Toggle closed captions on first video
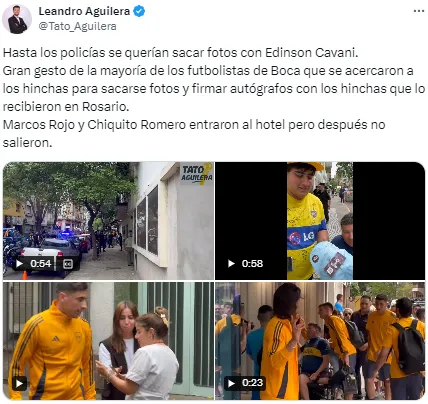This screenshot has width=428, height=404. tap(68, 264)
